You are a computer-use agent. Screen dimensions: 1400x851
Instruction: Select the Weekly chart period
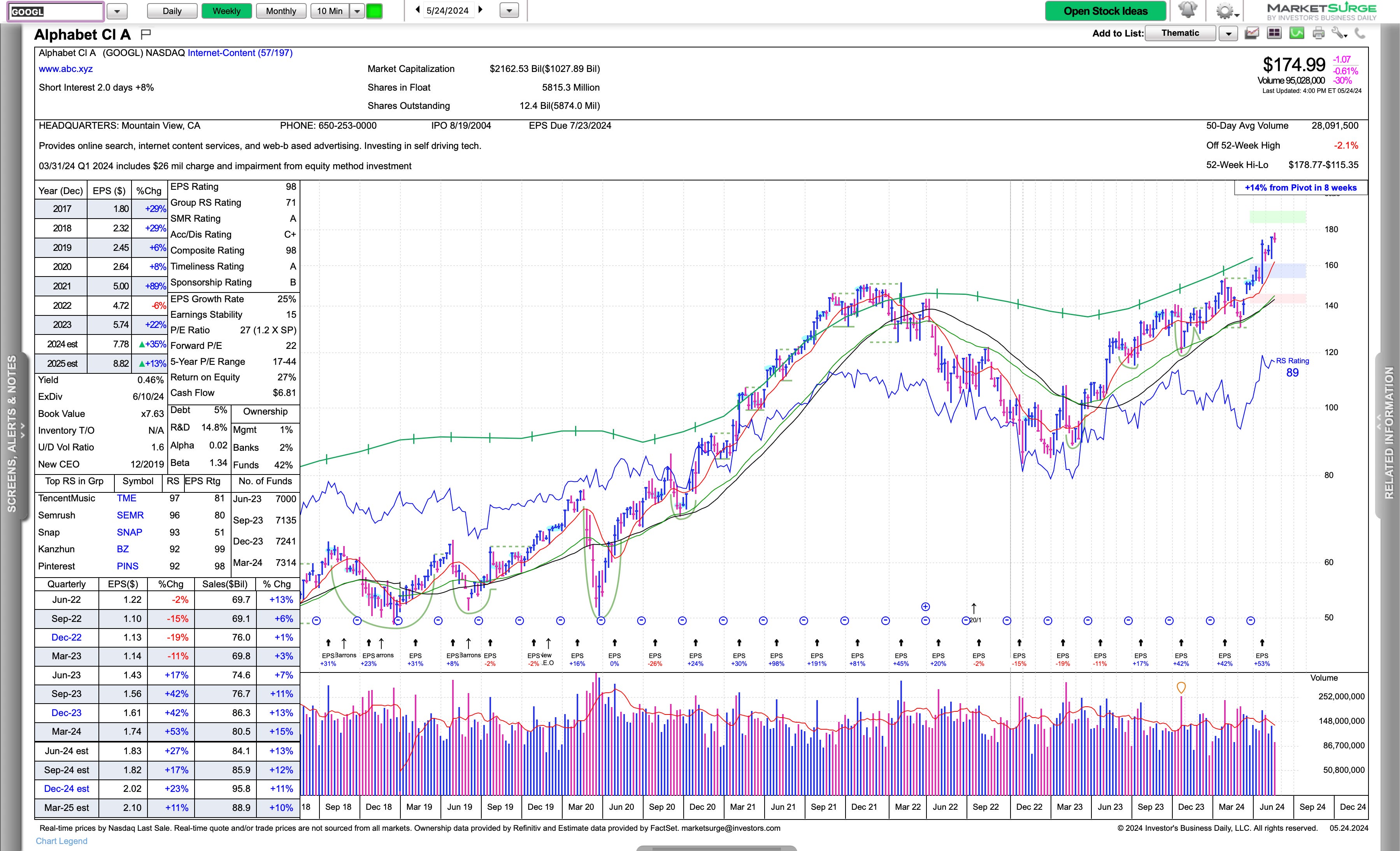226,11
